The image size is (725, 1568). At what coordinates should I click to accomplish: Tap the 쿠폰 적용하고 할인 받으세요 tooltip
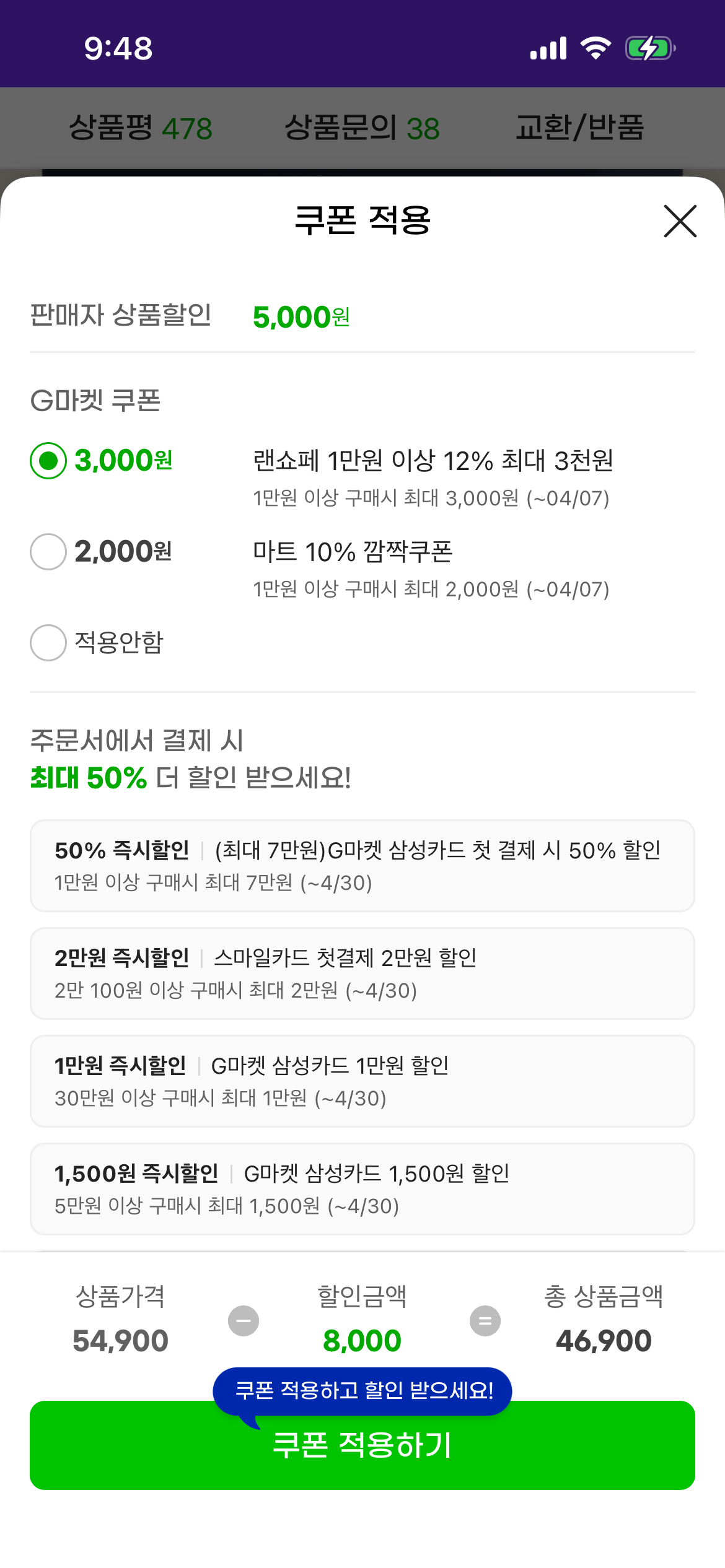363,1391
